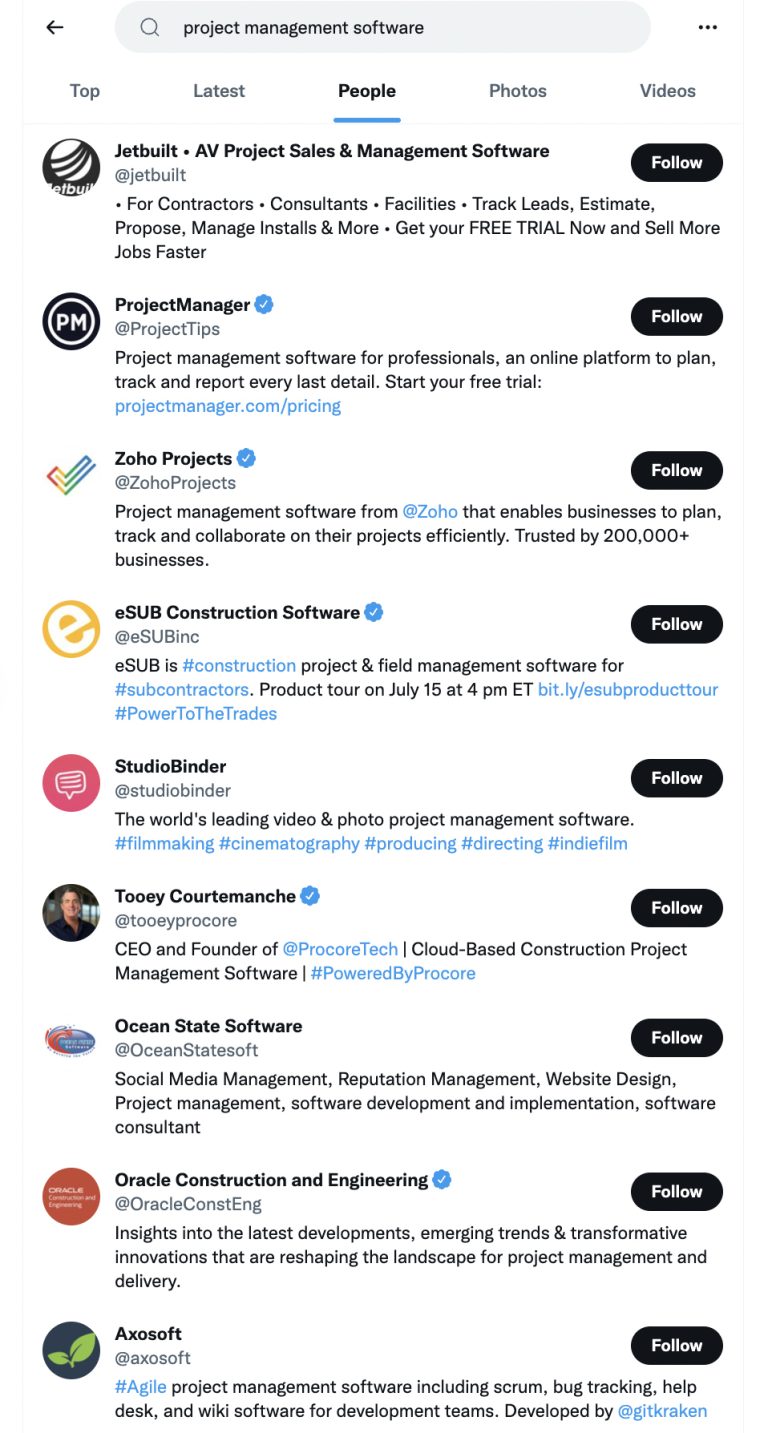Click the back arrow to leave search
Image resolution: width=768 pixels, height=1433 pixels.
coord(55,27)
